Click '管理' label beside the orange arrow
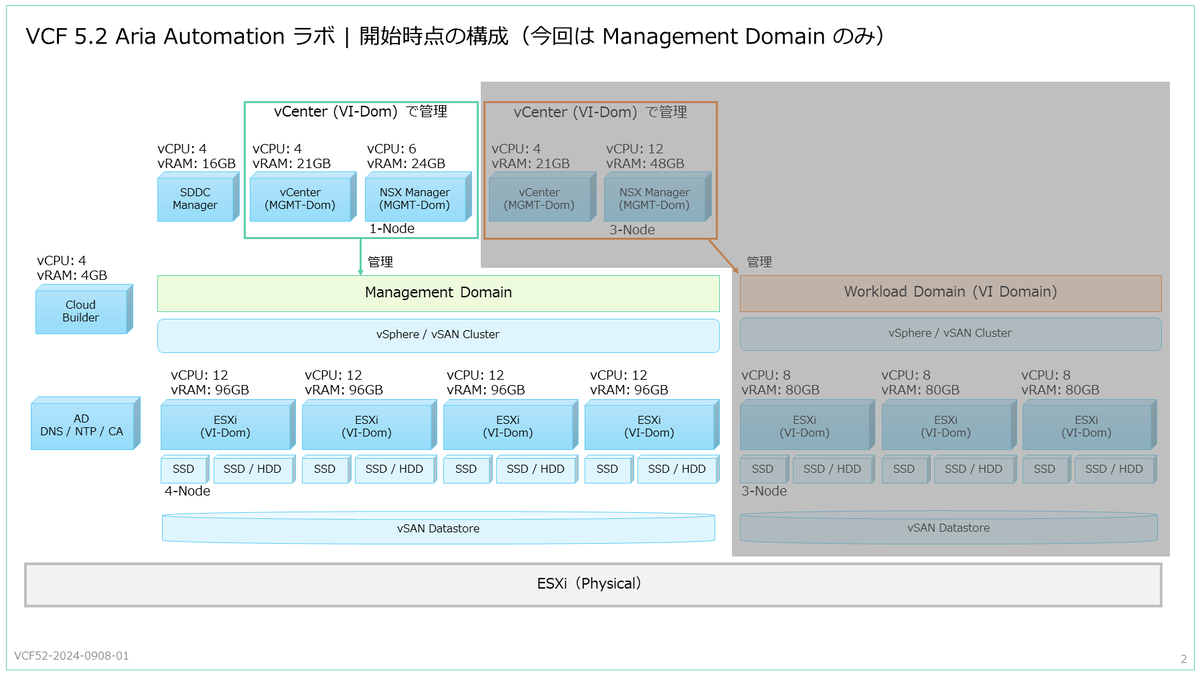Screen dimensions: 1200x675 tap(759, 262)
